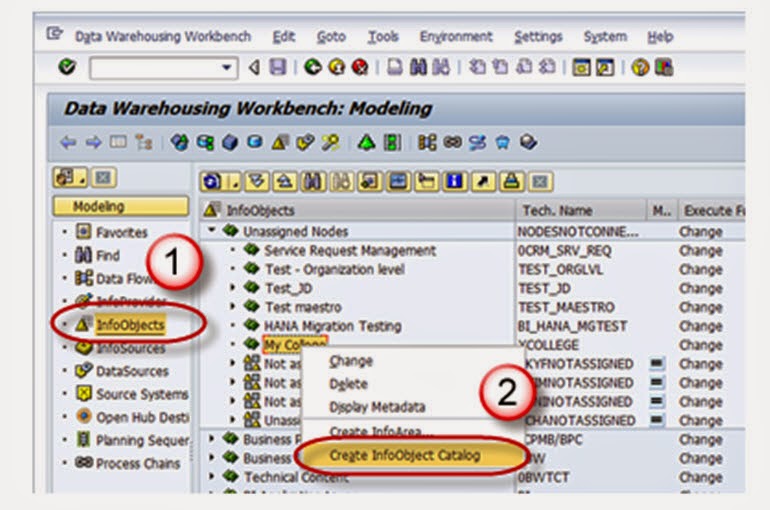The height and width of the screenshot is (510, 770).
Task: Click the Modeling section header button
Action: (120, 206)
